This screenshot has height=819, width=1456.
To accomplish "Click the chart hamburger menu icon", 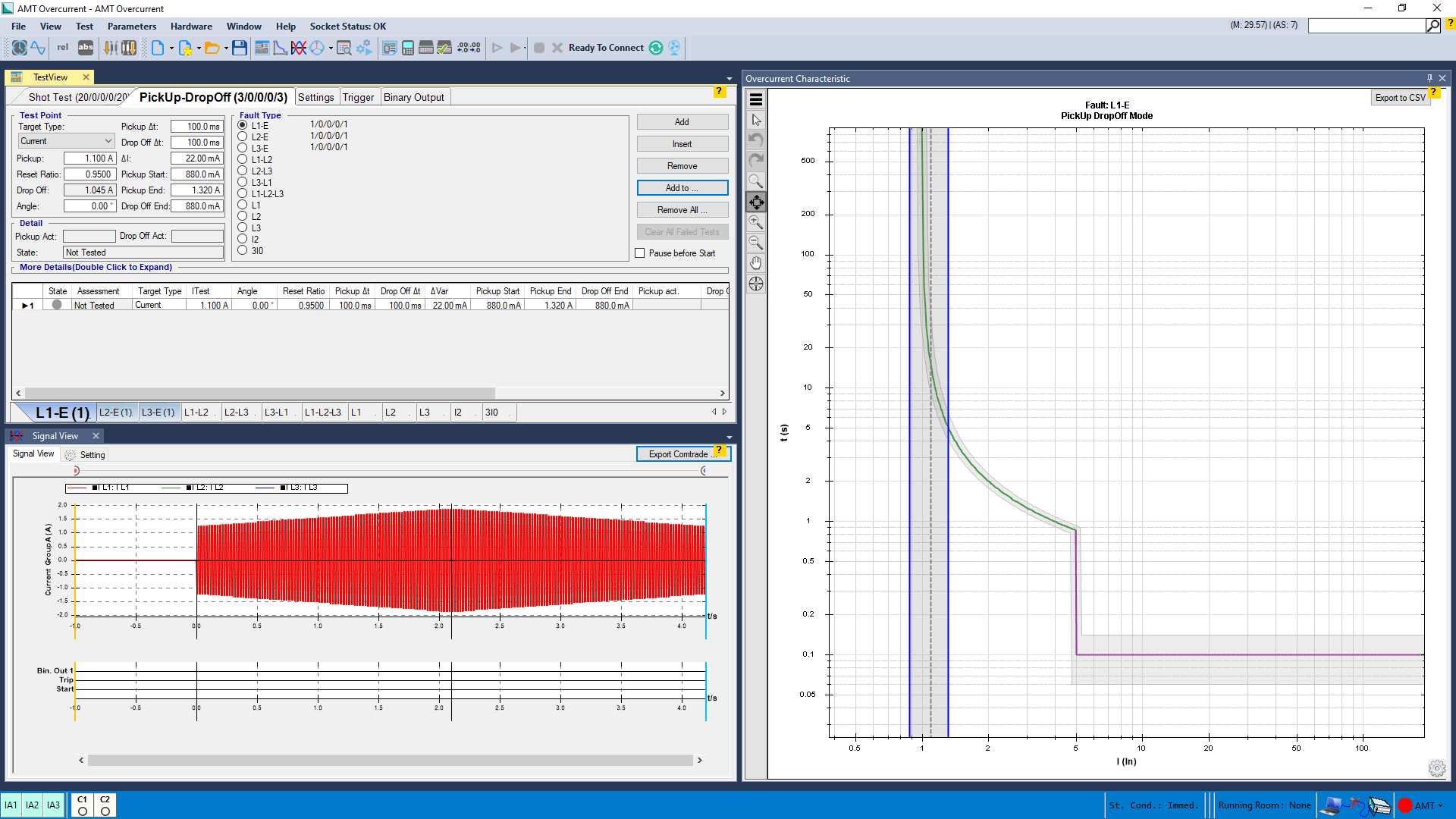I will 756,99.
